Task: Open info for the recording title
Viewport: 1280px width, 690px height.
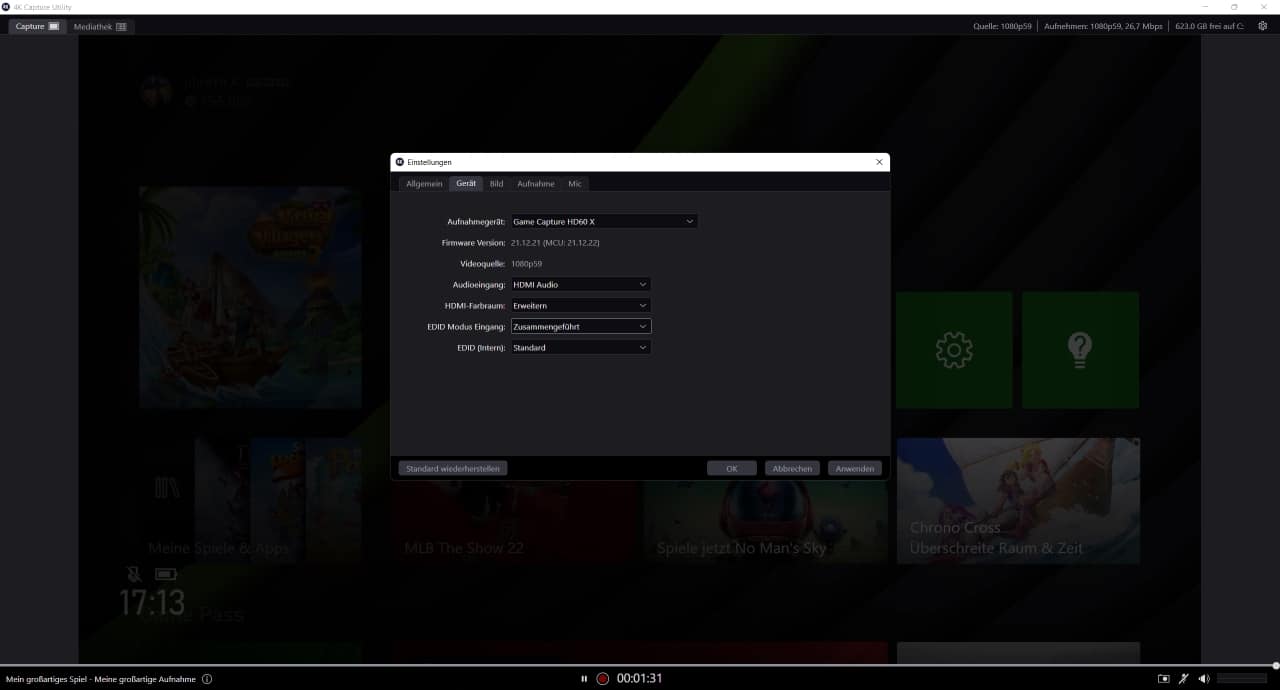Action: pyautogui.click(x=207, y=679)
